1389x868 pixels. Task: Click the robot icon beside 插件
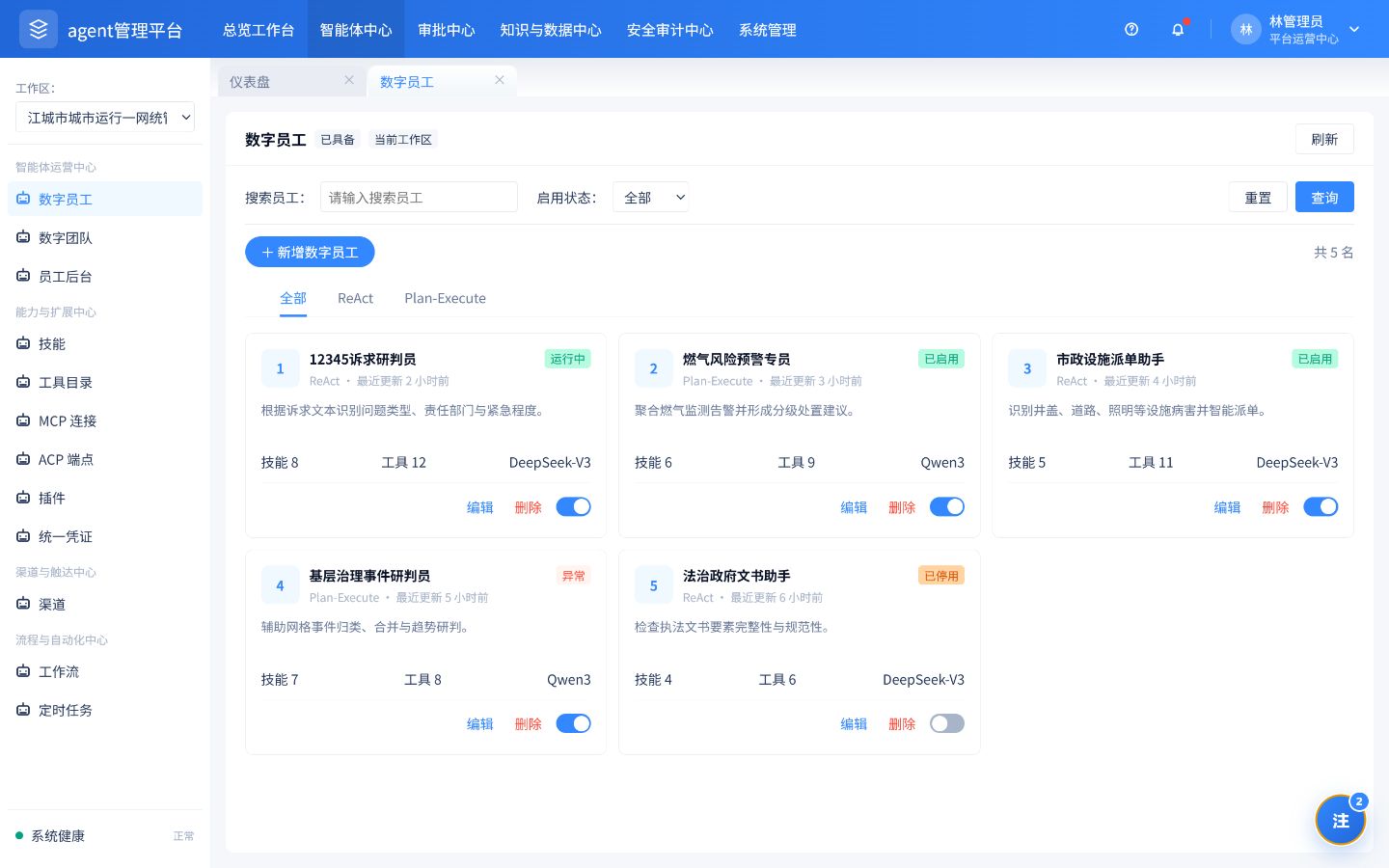[x=23, y=498]
